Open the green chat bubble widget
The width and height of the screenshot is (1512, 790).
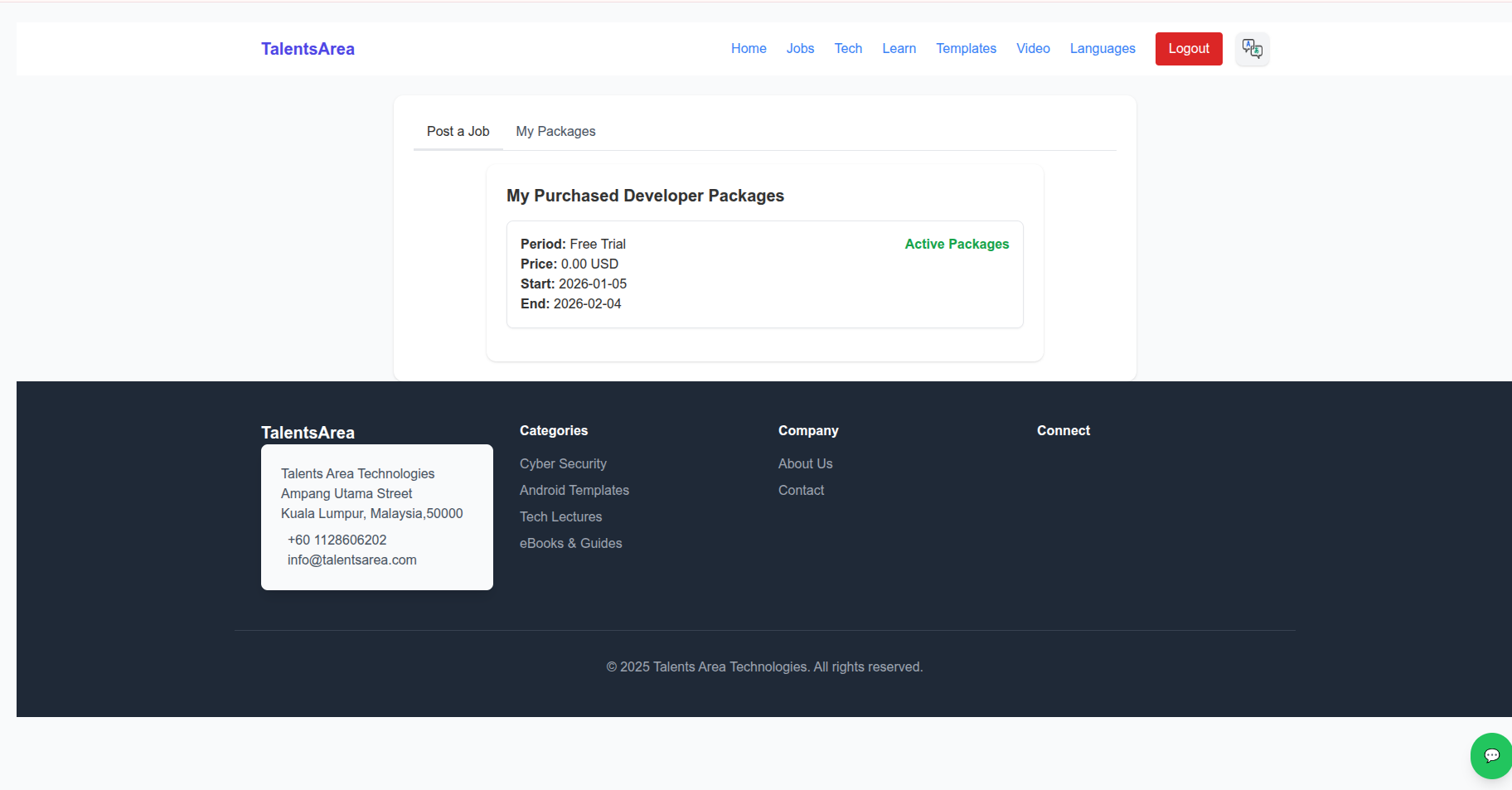pyautogui.click(x=1490, y=755)
